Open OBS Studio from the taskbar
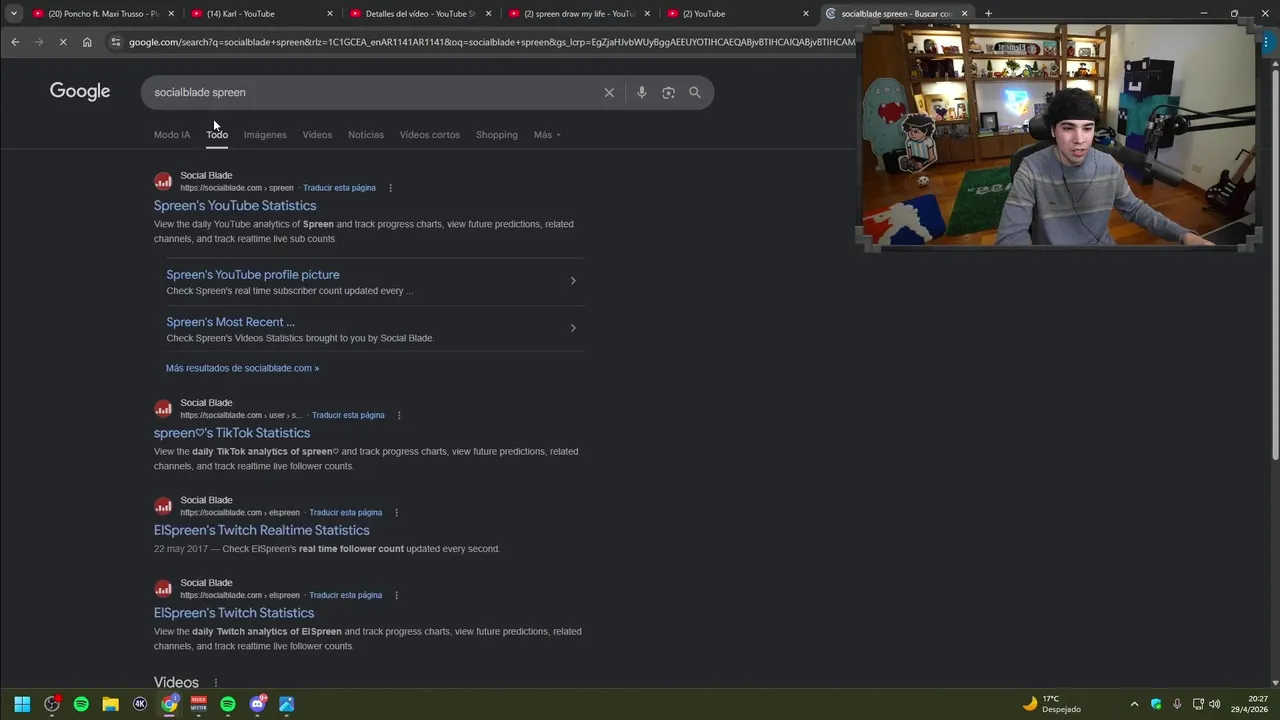This screenshot has height=720, width=1280. coord(52,704)
